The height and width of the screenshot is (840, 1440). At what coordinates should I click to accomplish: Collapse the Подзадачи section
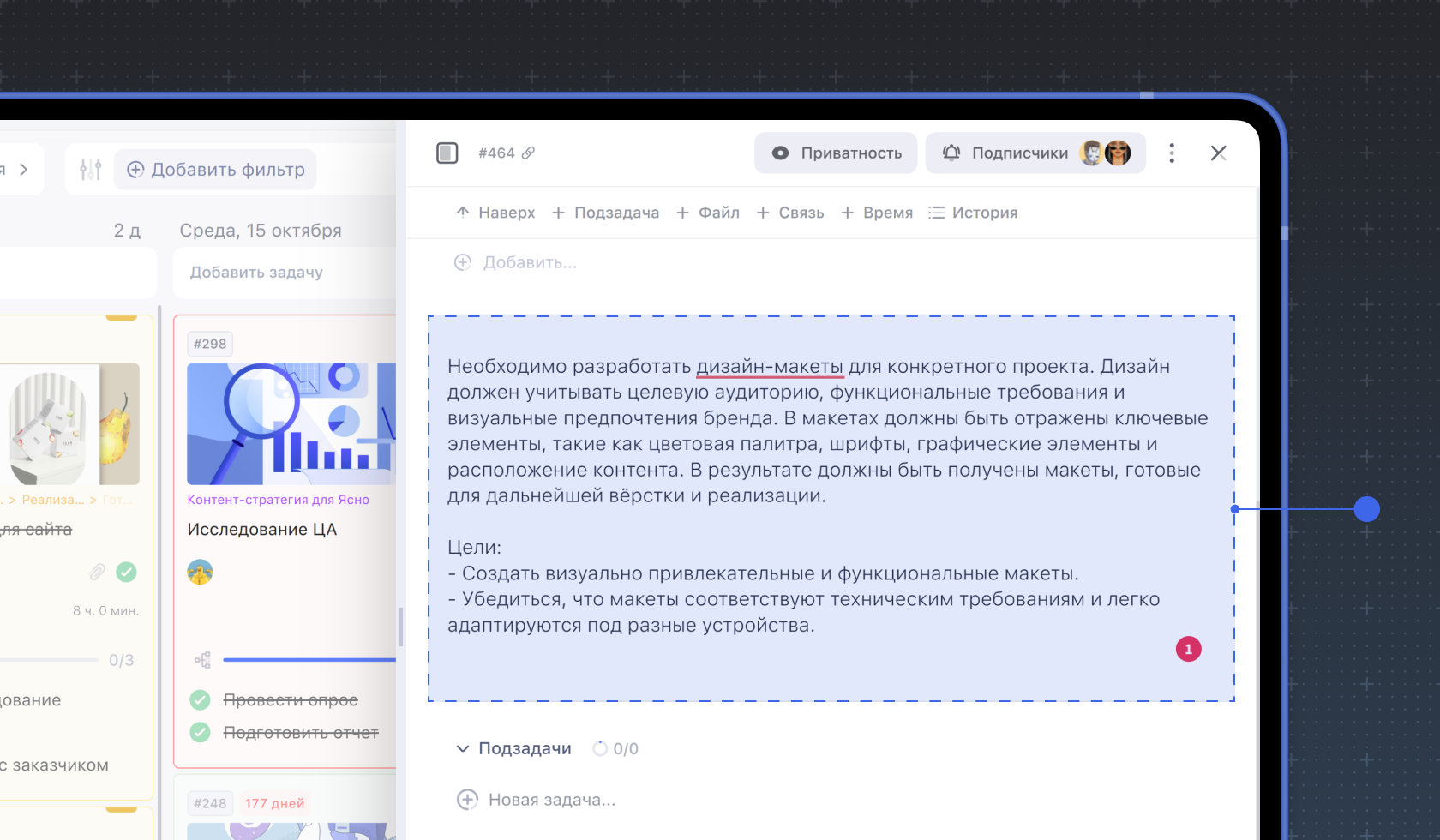point(463,748)
